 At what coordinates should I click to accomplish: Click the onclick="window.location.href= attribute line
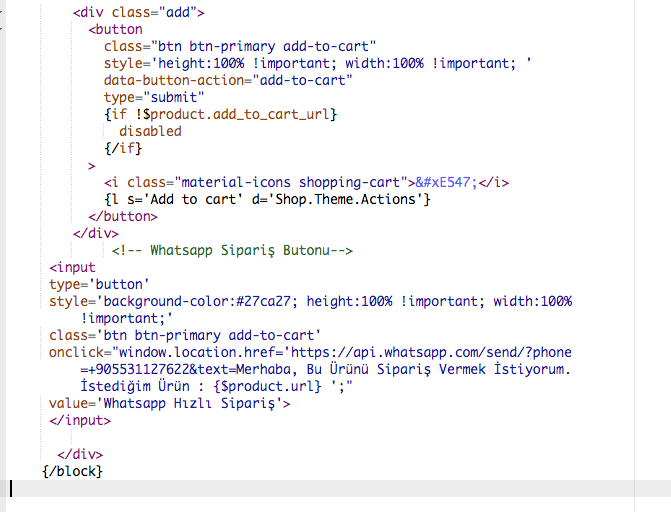tap(310, 352)
